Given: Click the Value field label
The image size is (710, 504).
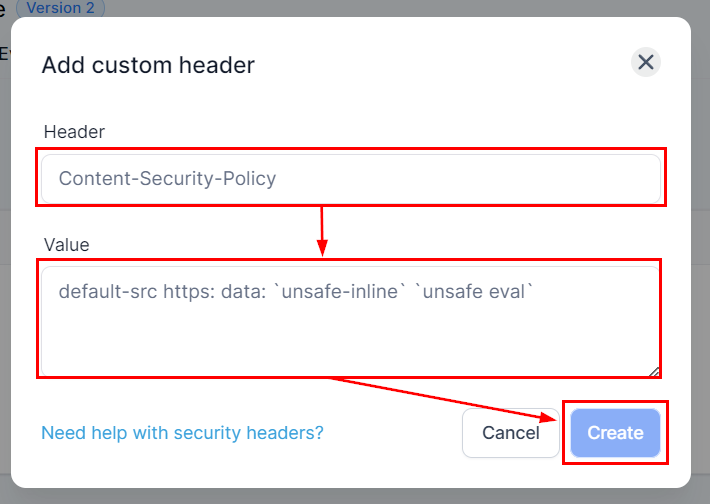Looking at the screenshot, I should pos(67,245).
